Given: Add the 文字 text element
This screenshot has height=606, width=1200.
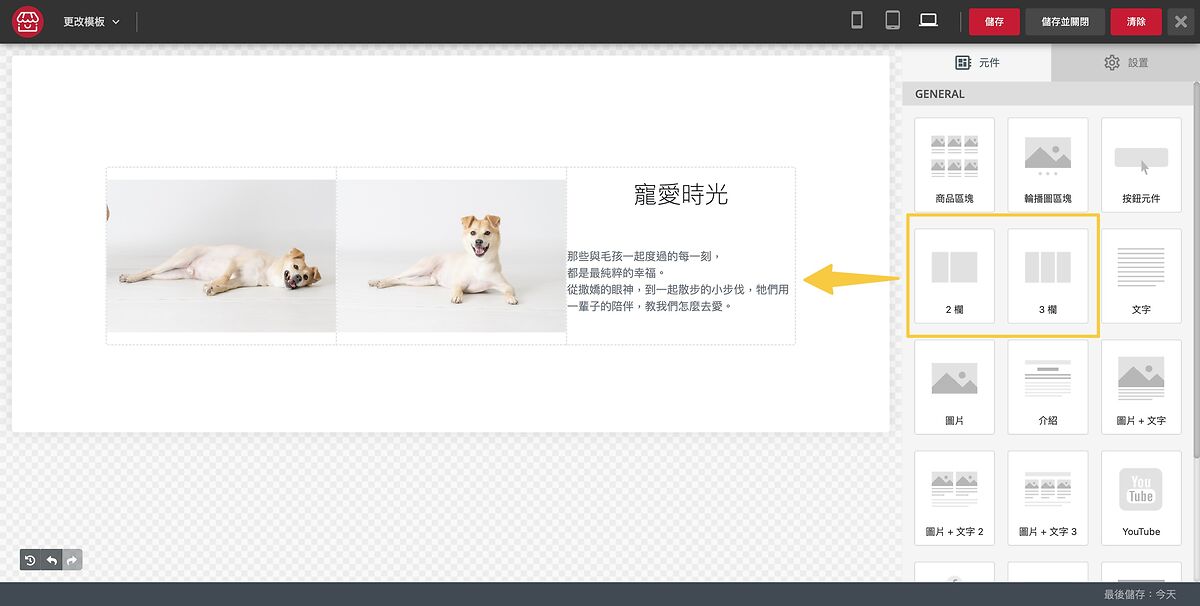Looking at the screenshot, I should click(1141, 276).
